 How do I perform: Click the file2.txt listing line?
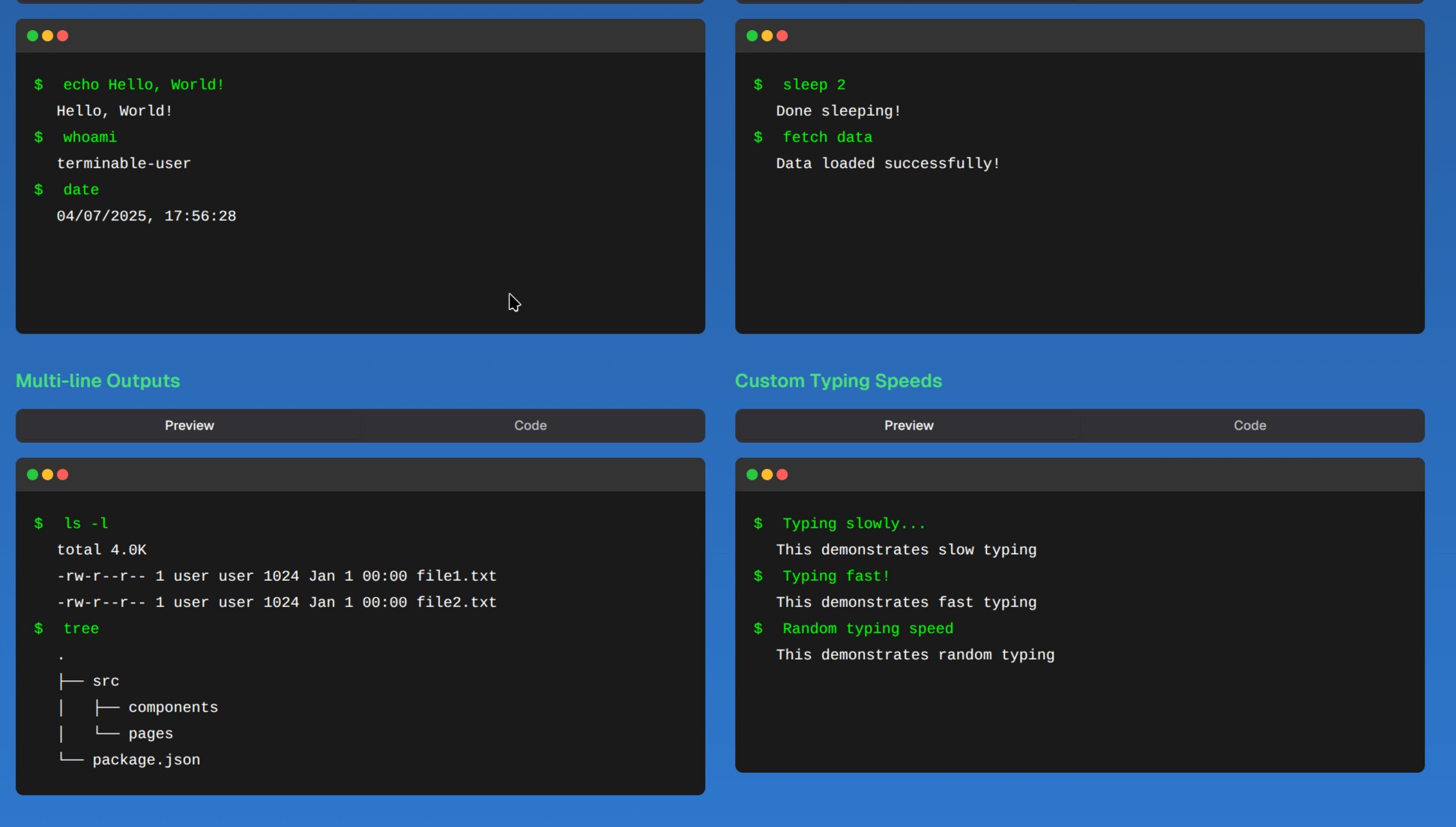[277, 602]
